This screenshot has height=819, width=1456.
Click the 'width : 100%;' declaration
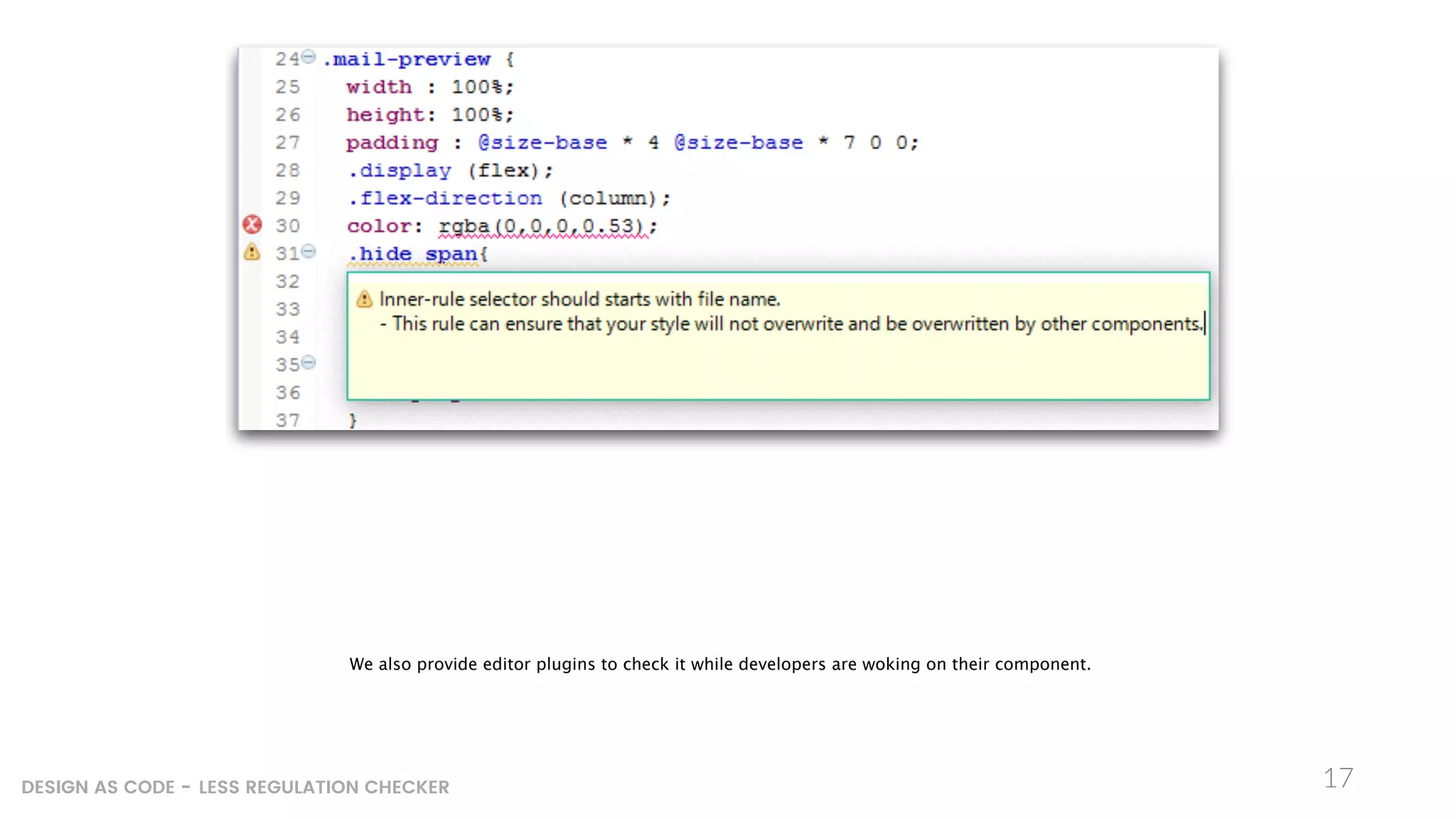point(429,87)
